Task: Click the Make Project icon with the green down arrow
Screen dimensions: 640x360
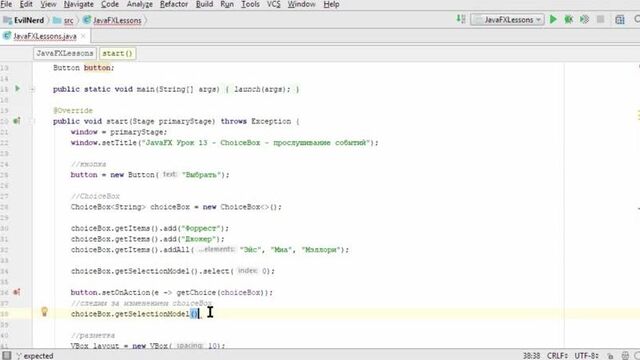Action: [x=461, y=19]
